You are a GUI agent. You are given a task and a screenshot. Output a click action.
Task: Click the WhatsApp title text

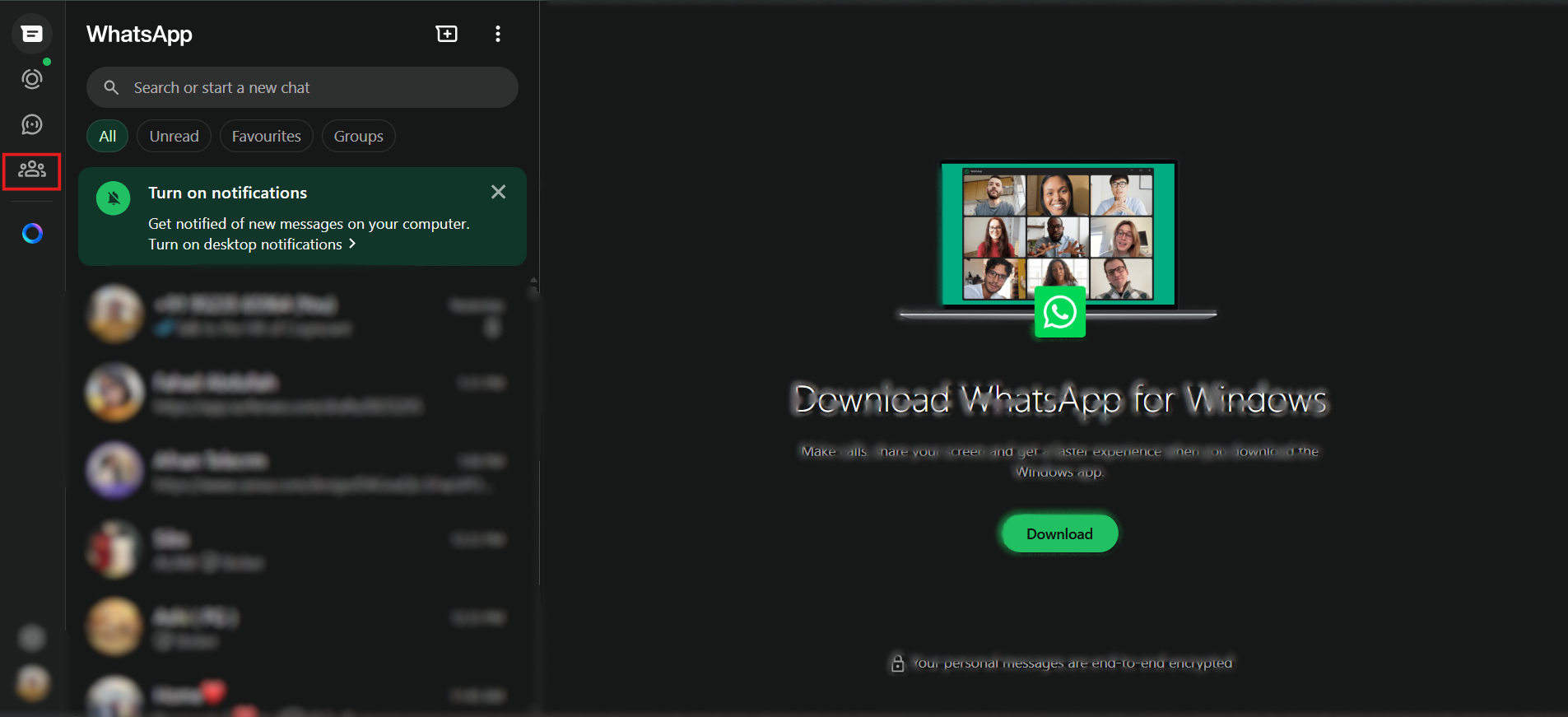tap(139, 34)
